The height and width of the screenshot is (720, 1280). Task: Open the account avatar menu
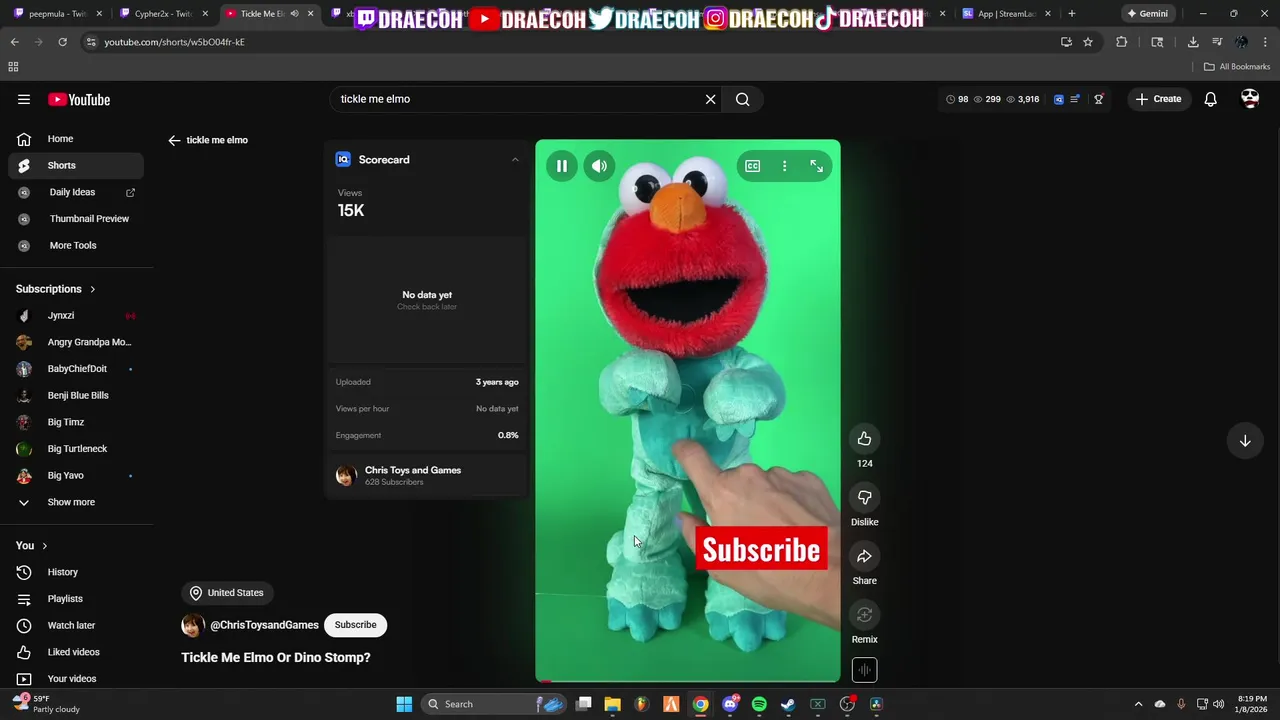pos(1250,99)
